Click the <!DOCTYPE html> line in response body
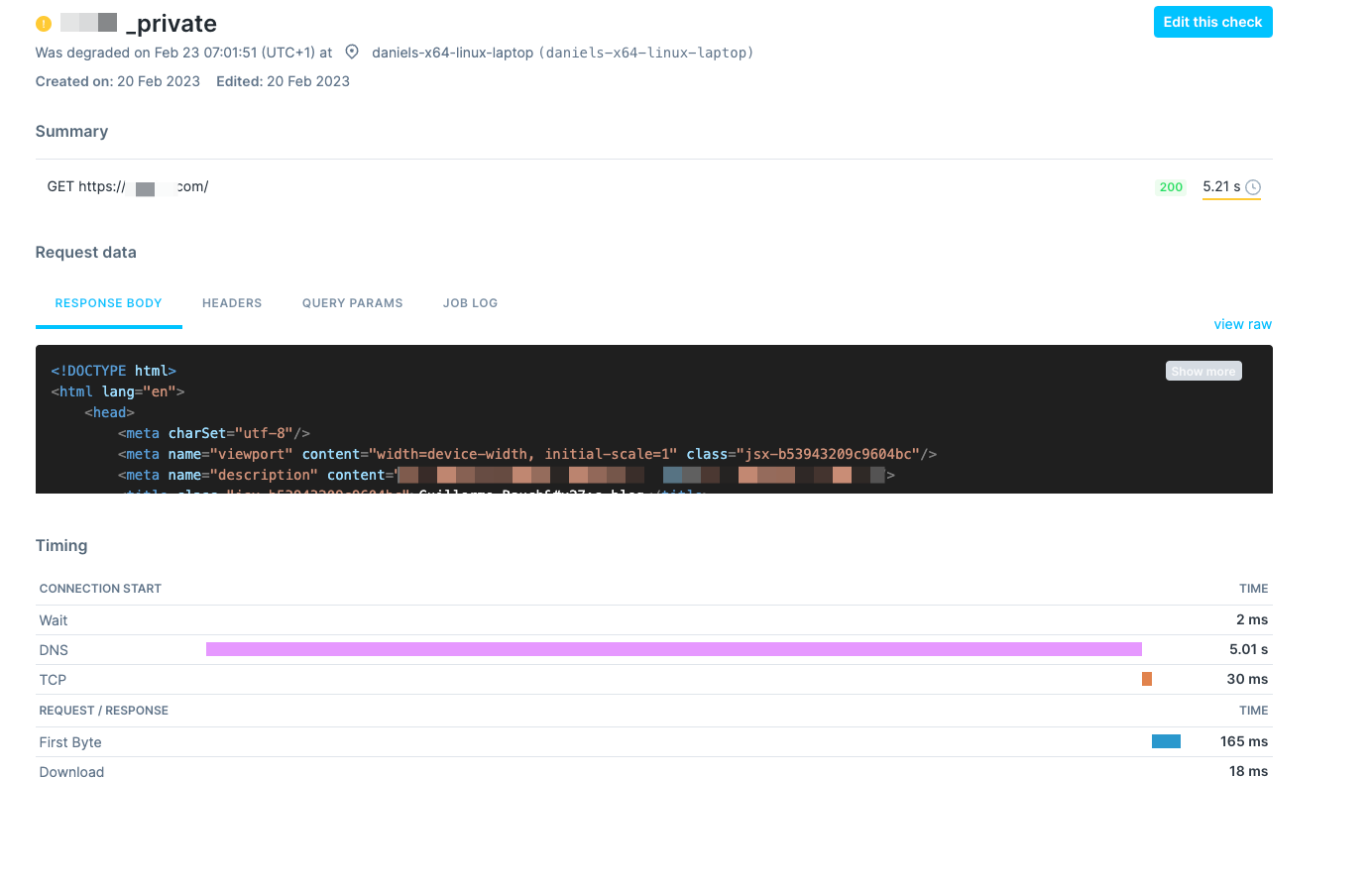The image size is (1372, 888). [114, 371]
